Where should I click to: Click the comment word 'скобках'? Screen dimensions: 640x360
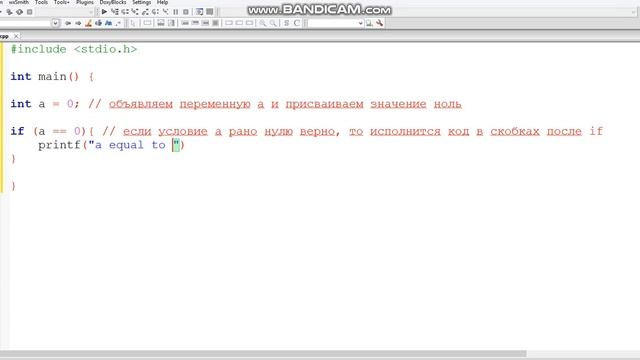(515, 131)
